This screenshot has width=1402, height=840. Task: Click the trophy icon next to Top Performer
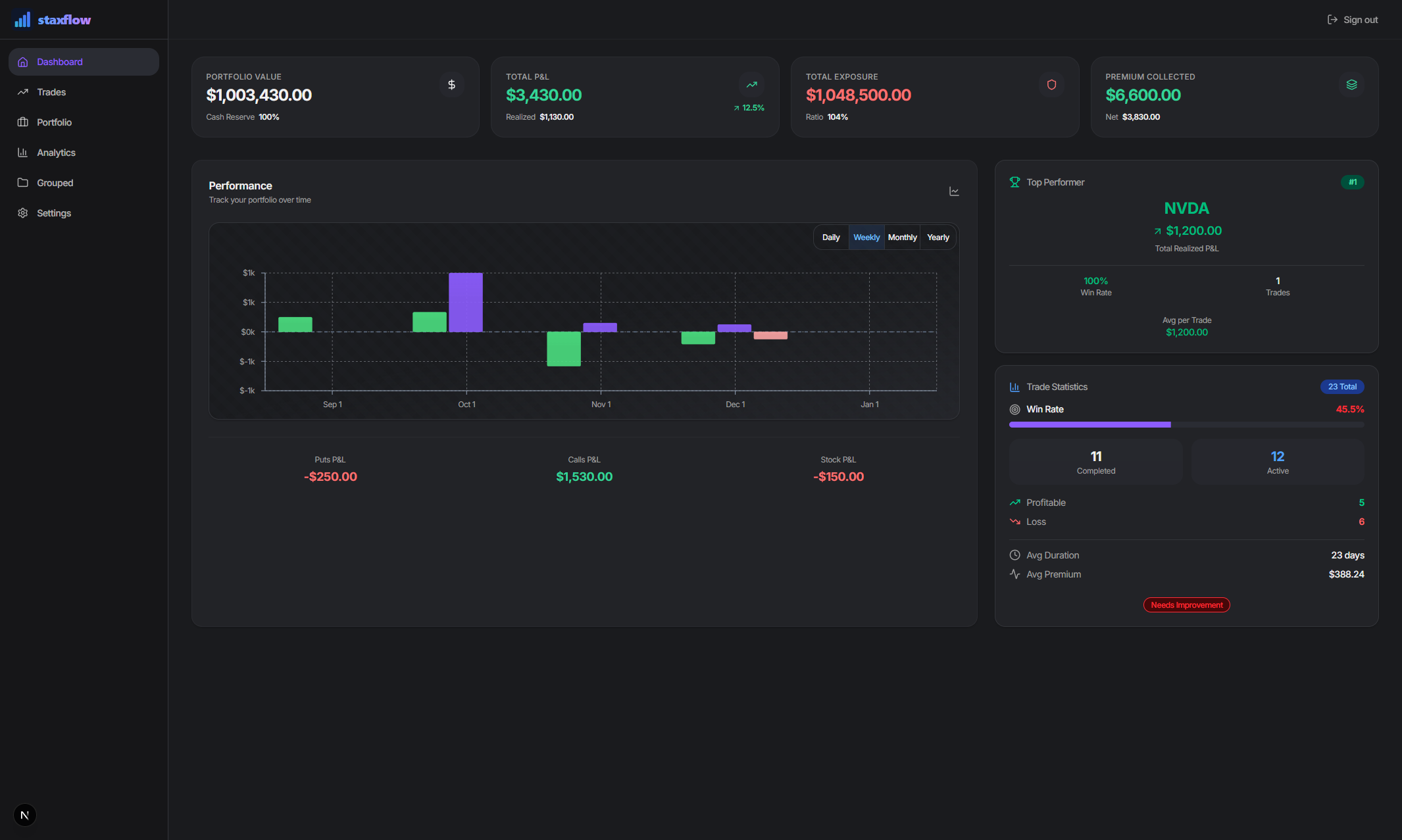tap(1014, 182)
